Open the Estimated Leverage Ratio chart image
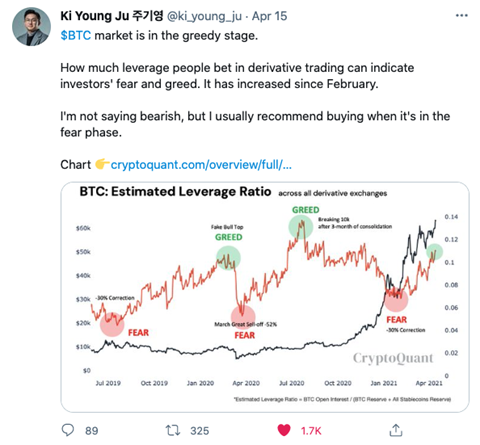Screen dimensions: 480x445 pyautogui.click(x=265, y=297)
